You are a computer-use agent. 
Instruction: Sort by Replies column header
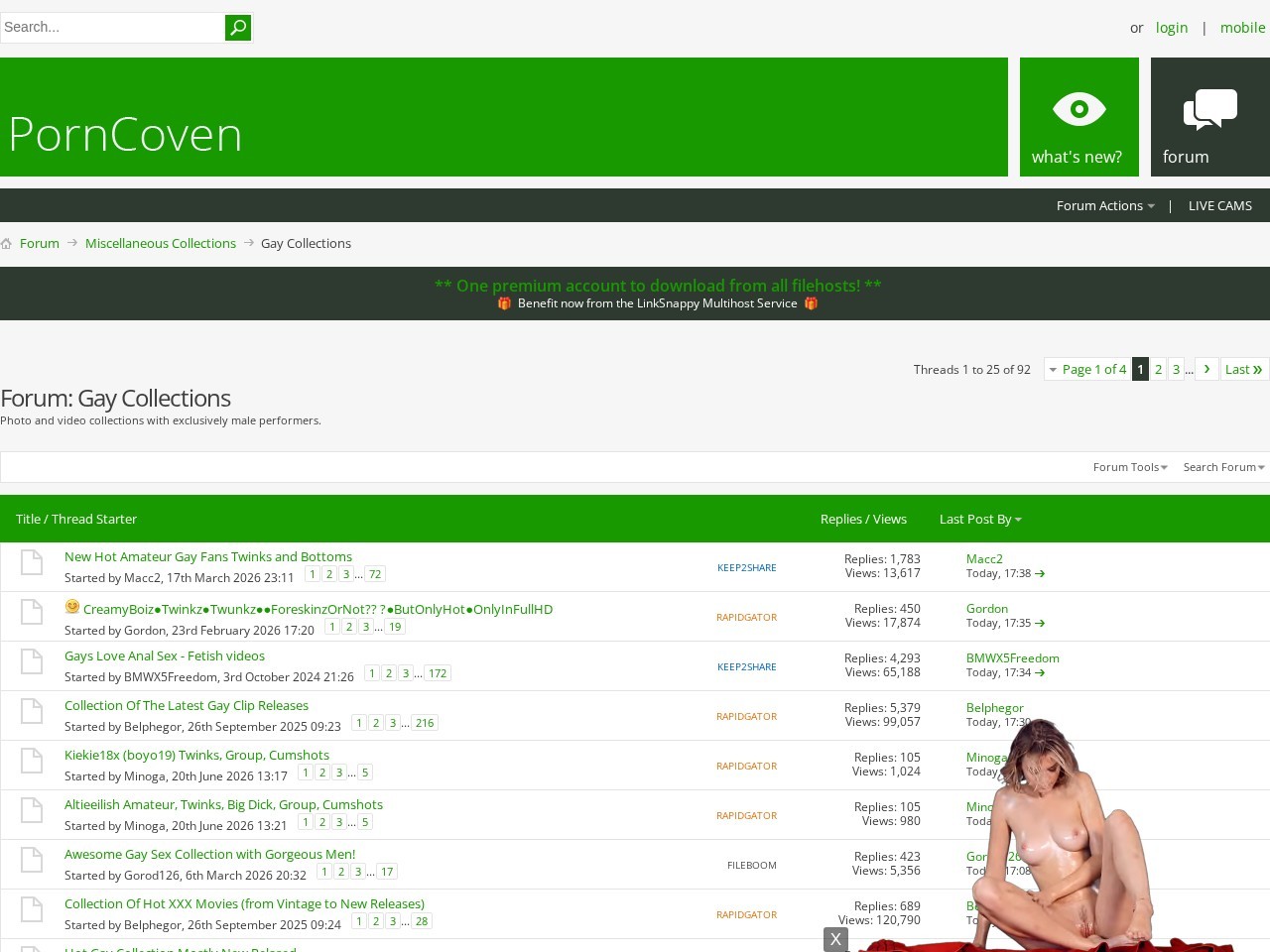coord(841,519)
